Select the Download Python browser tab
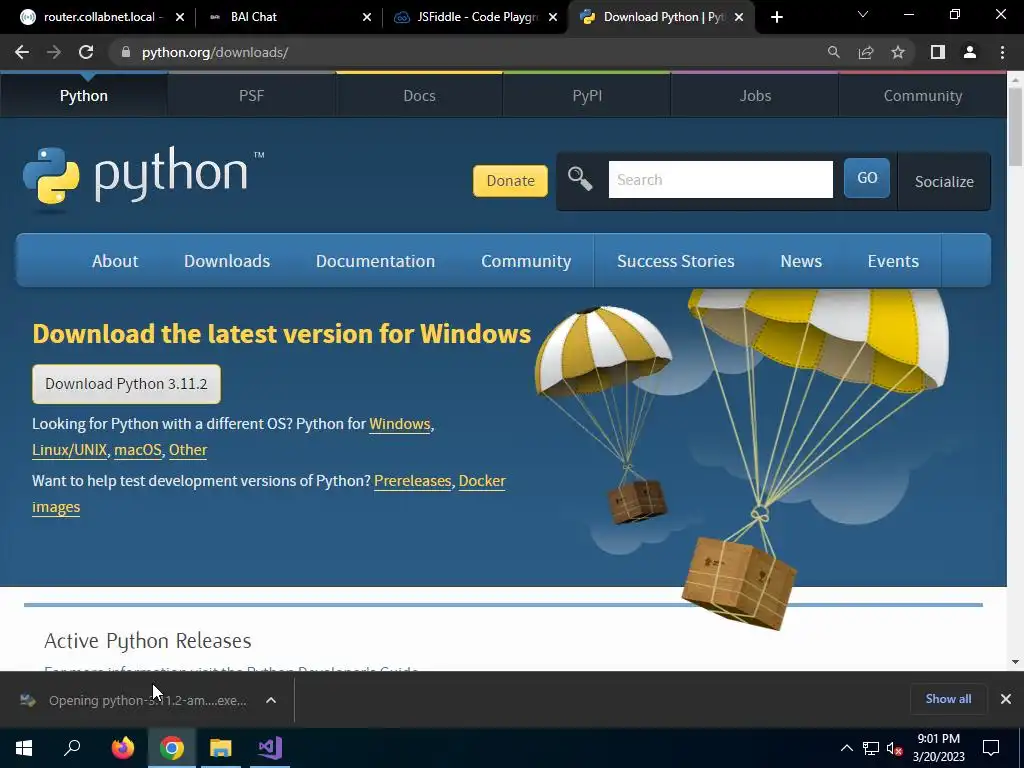 (661, 17)
